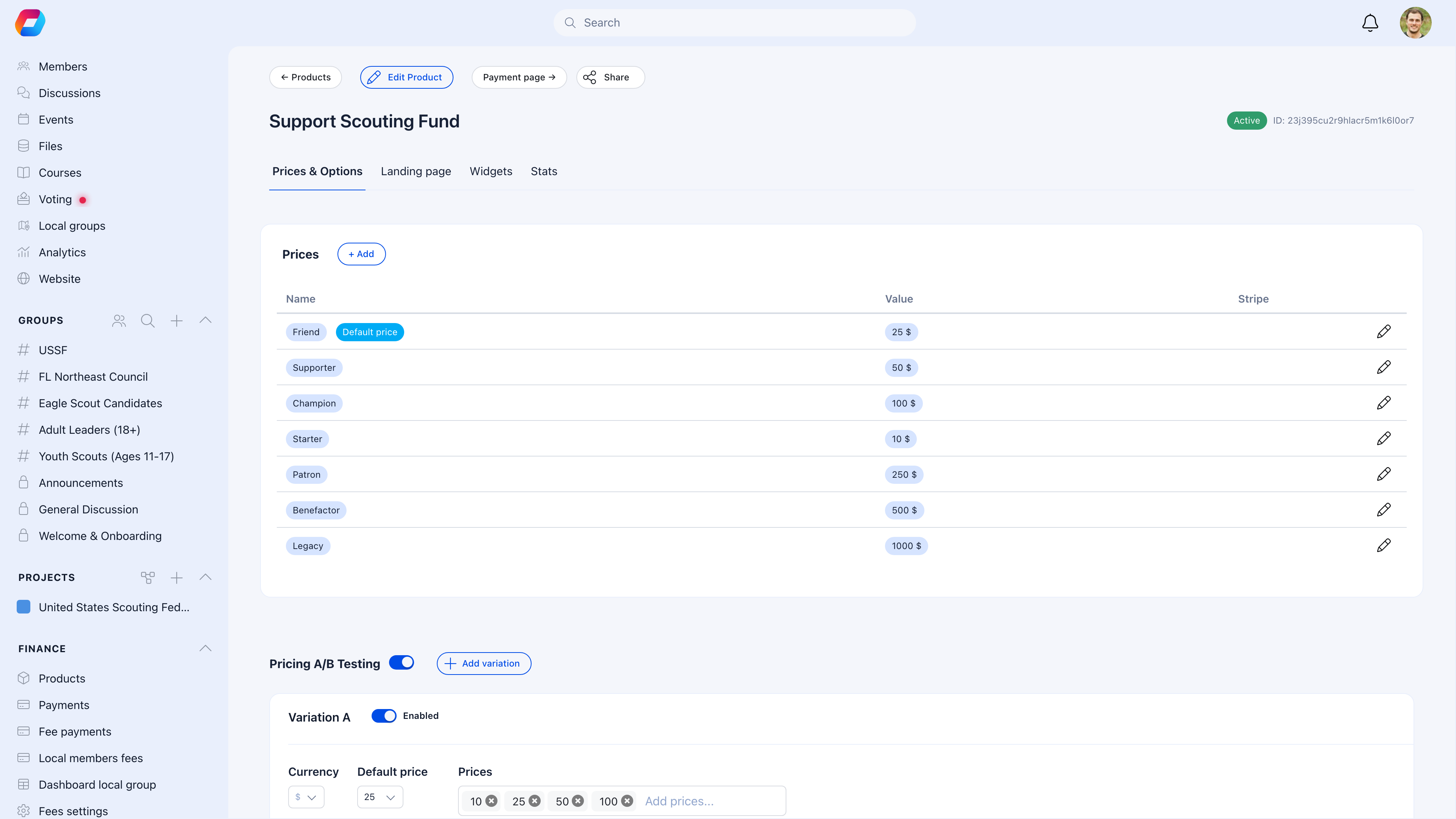Open the currency dropdown
The width and height of the screenshot is (1456, 819).
(x=306, y=797)
